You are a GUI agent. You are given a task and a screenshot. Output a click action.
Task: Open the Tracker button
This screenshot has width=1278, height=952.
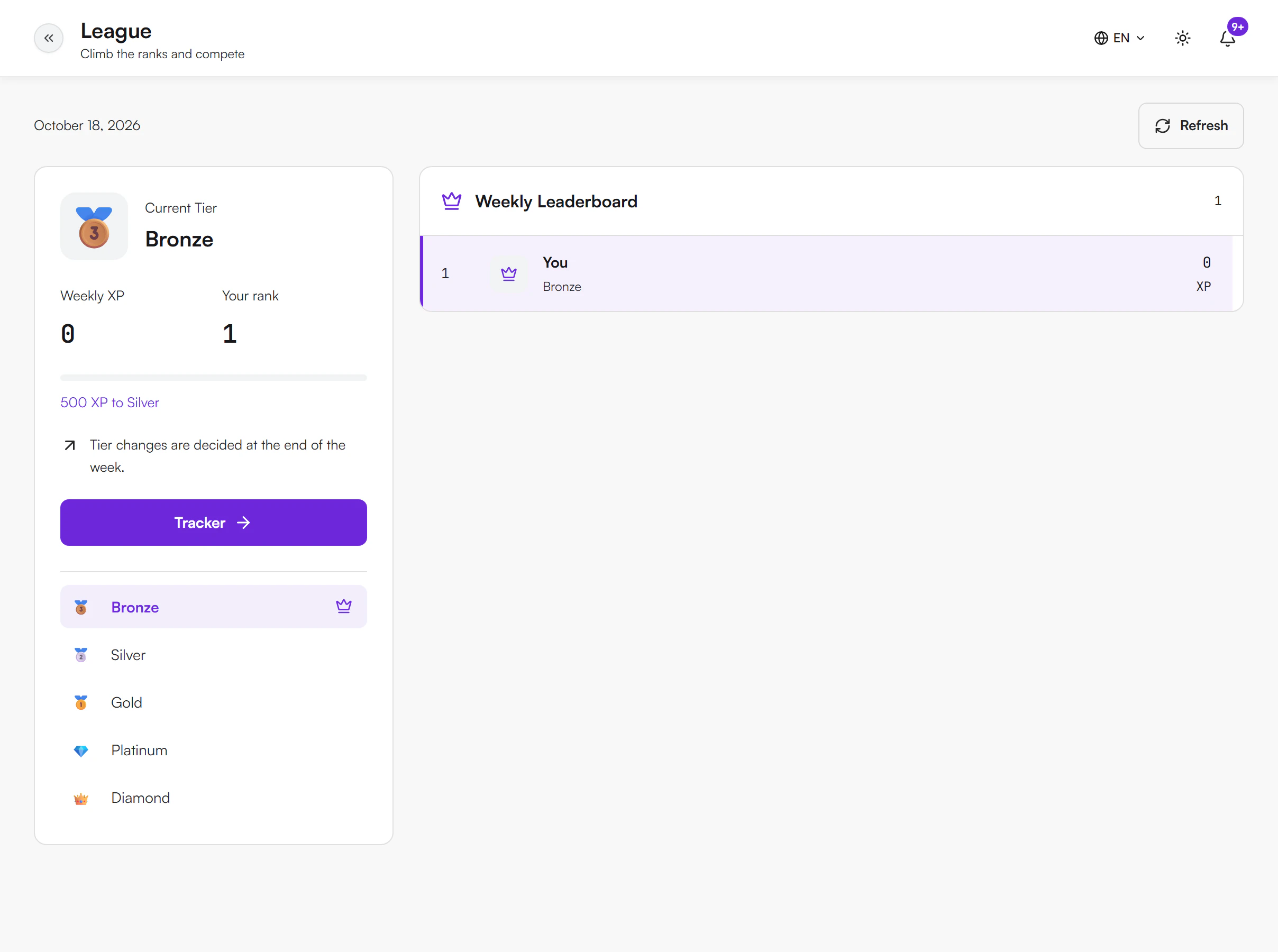(x=213, y=522)
